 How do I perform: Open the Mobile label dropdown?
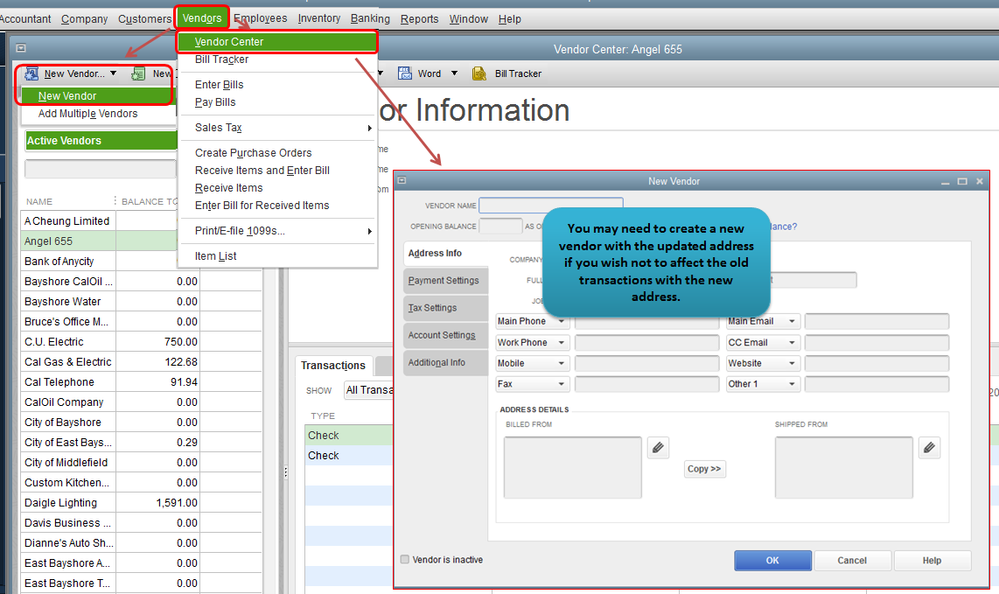point(561,363)
